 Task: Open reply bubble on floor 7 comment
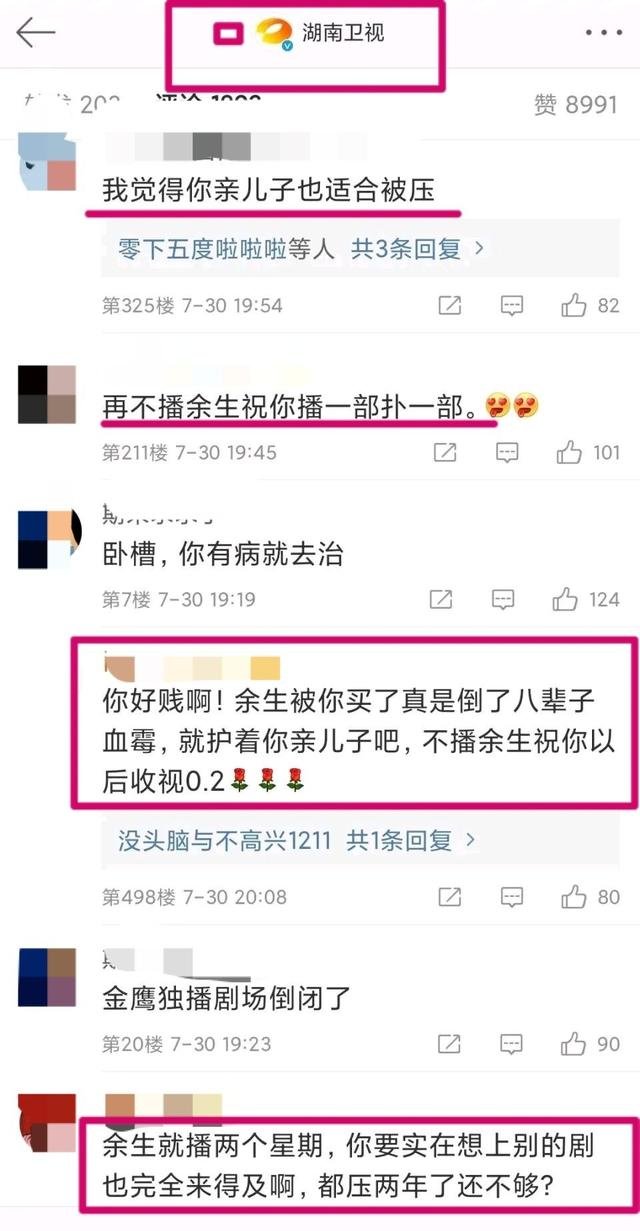click(x=504, y=600)
